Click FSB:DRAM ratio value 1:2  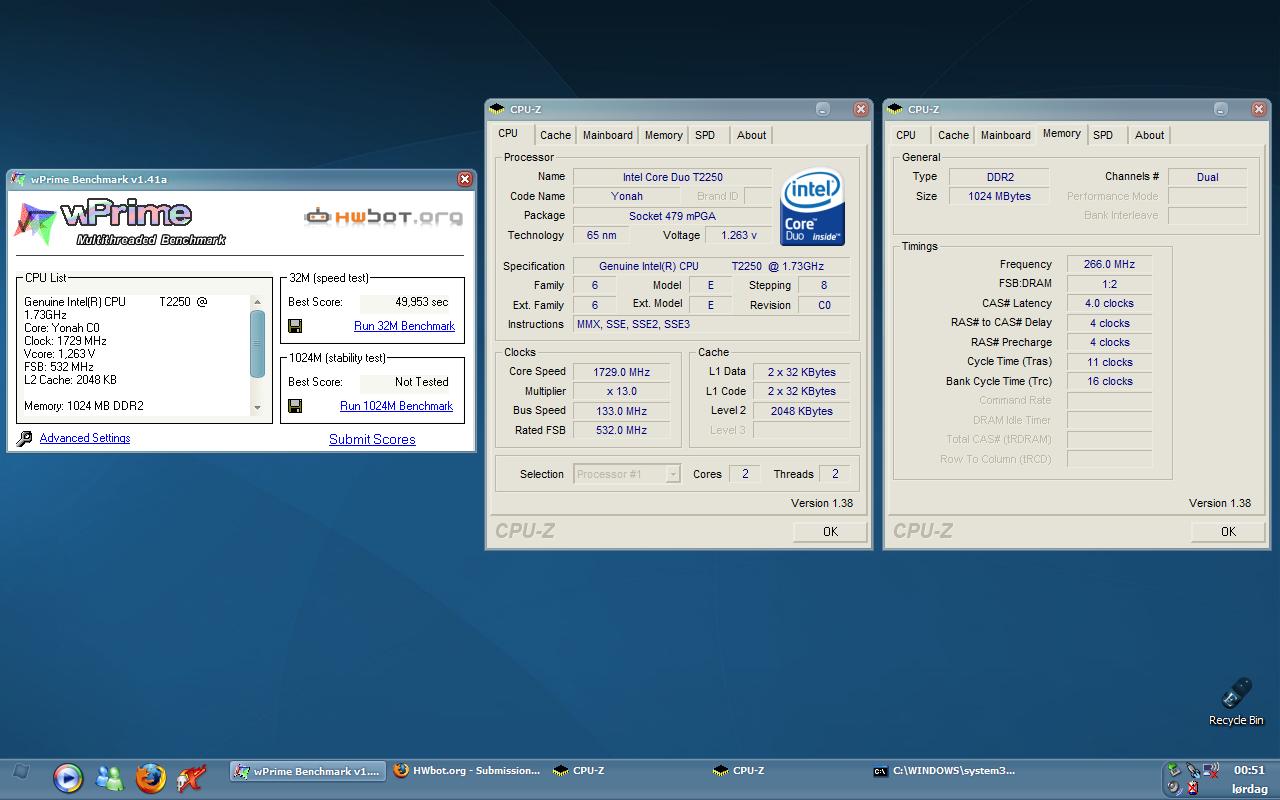[x=1109, y=284]
